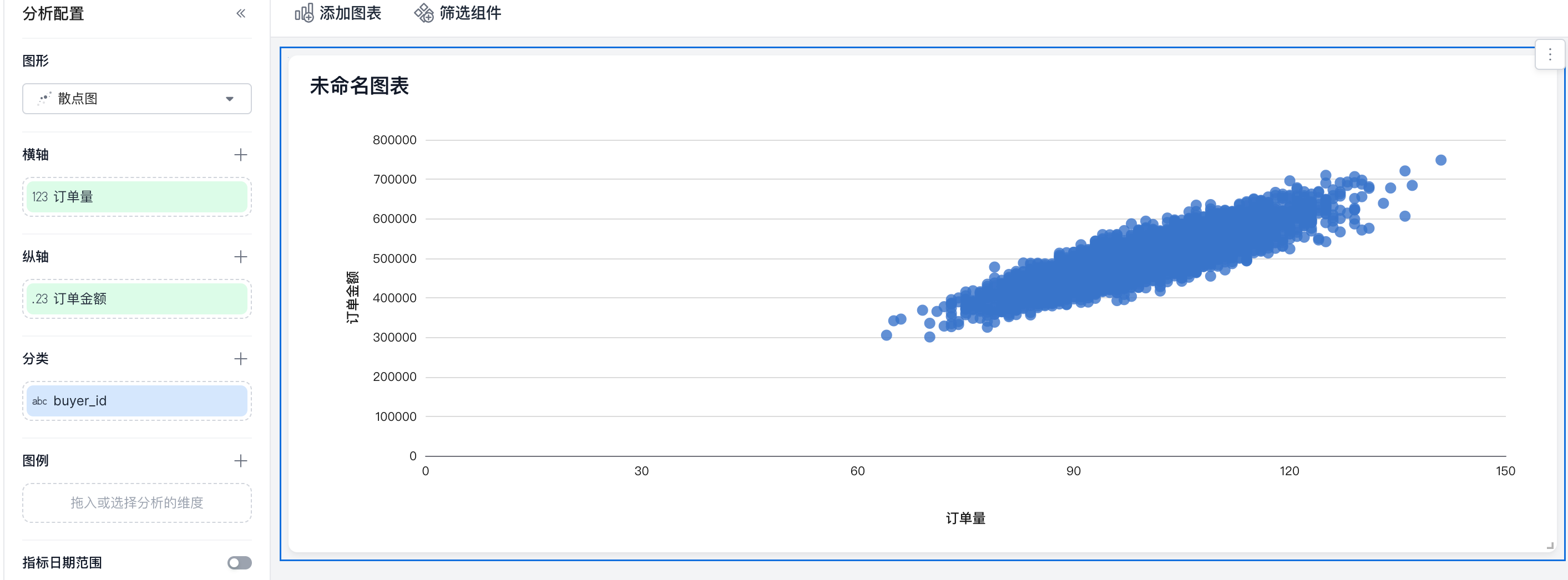Click the 添加图表 toolbar label
Viewport: 1568px width, 580px height.
point(350,13)
